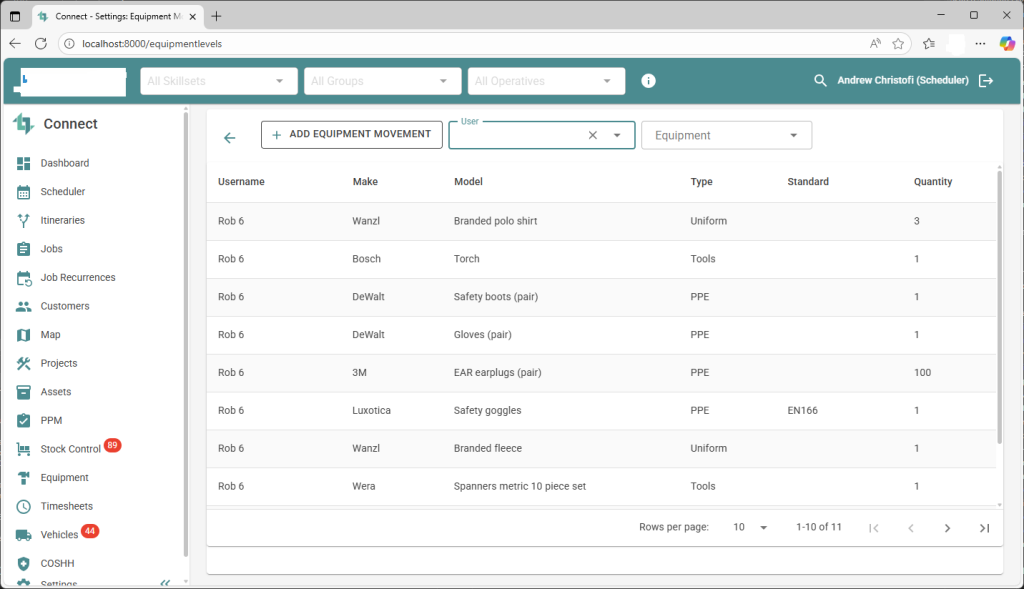The image size is (1024, 589).
Task: Select the Bosch make cell
Action: [x=366, y=259]
